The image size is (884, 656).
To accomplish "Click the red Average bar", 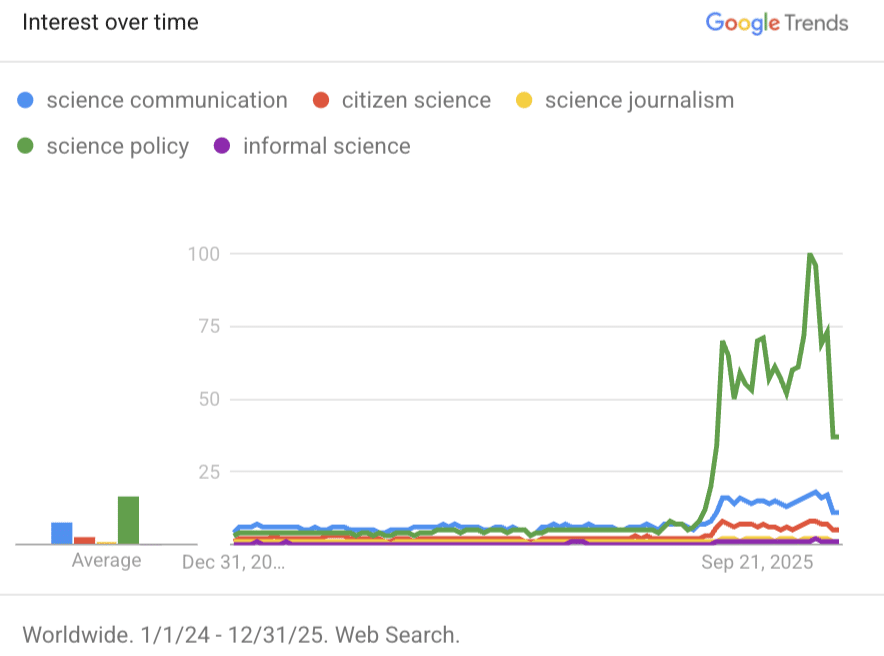I will (84, 540).
